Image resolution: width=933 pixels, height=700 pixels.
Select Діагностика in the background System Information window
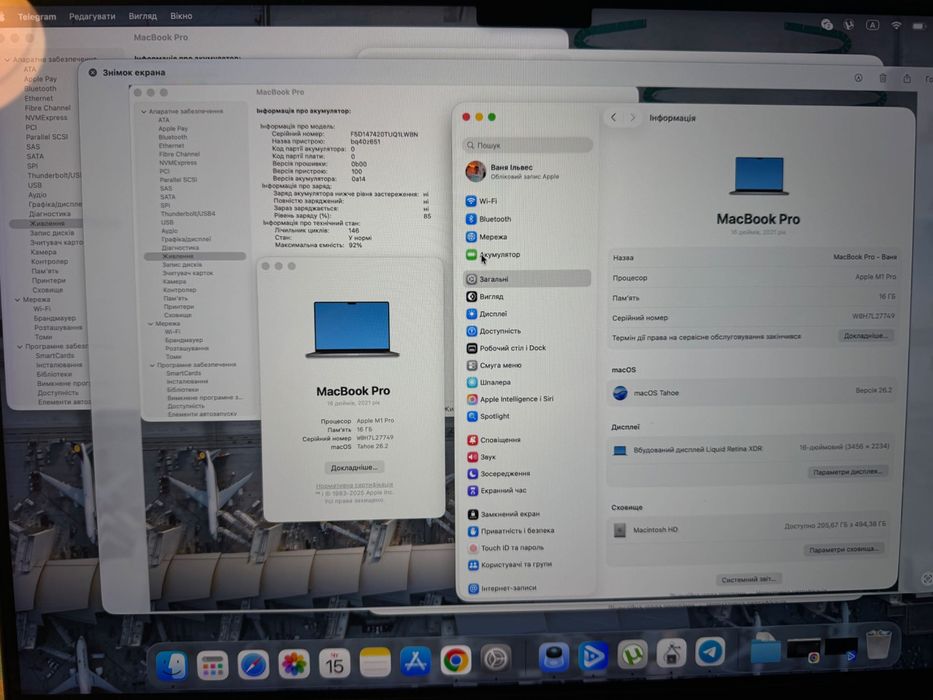tap(49, 214)
